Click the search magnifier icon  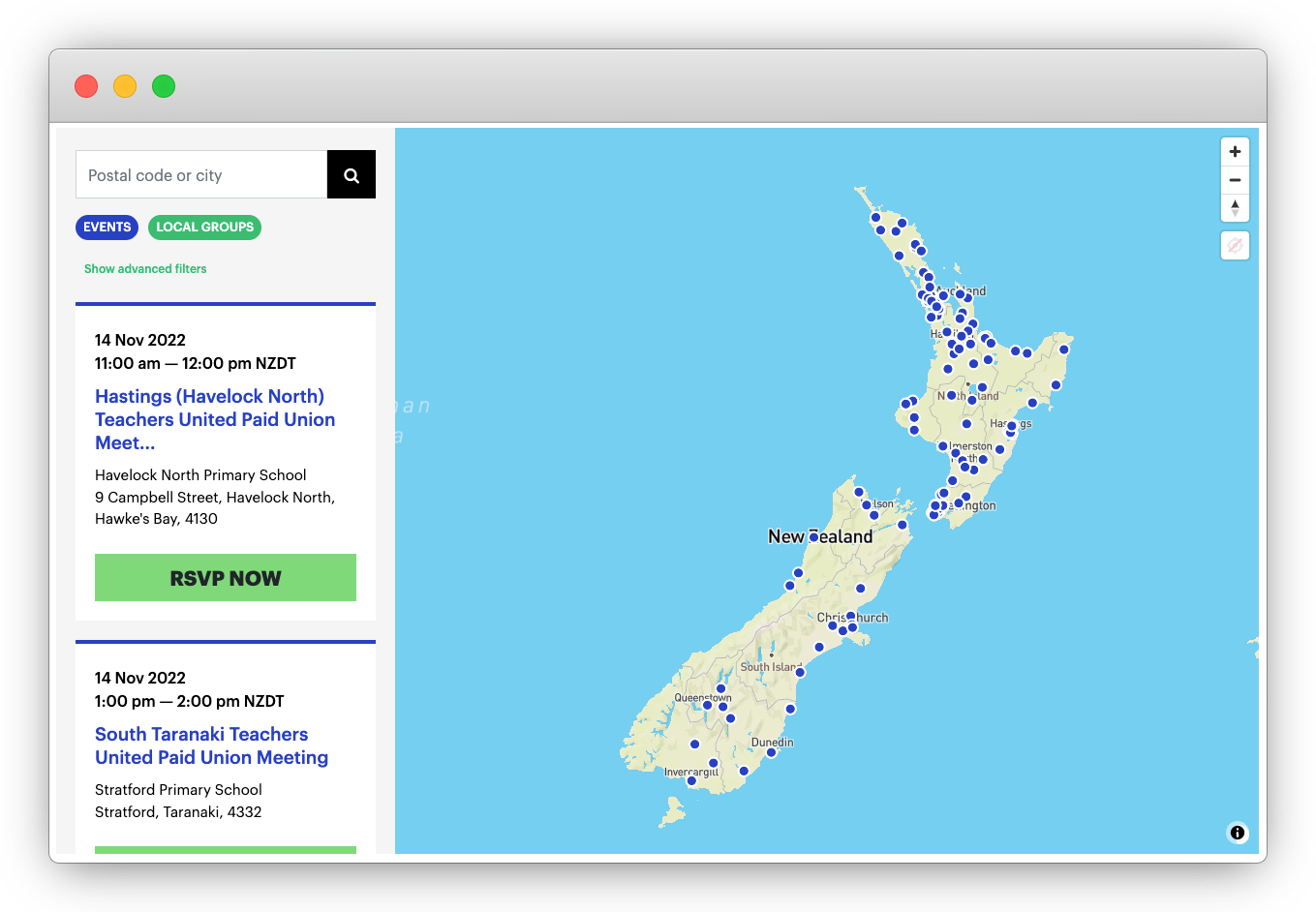pyautogui.click(x=351, y=174)
